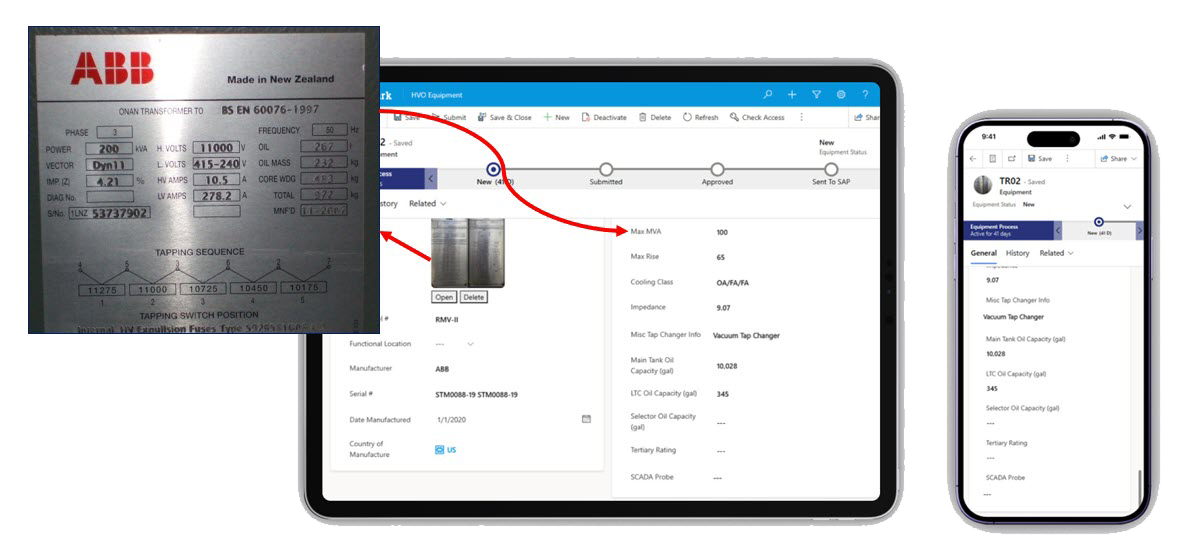Image resolution: width=1190 pixels, height=558 pixels.
Task: Click LTC Oil Capacity value 345 on tablet
Action: [x=722, y=394]
